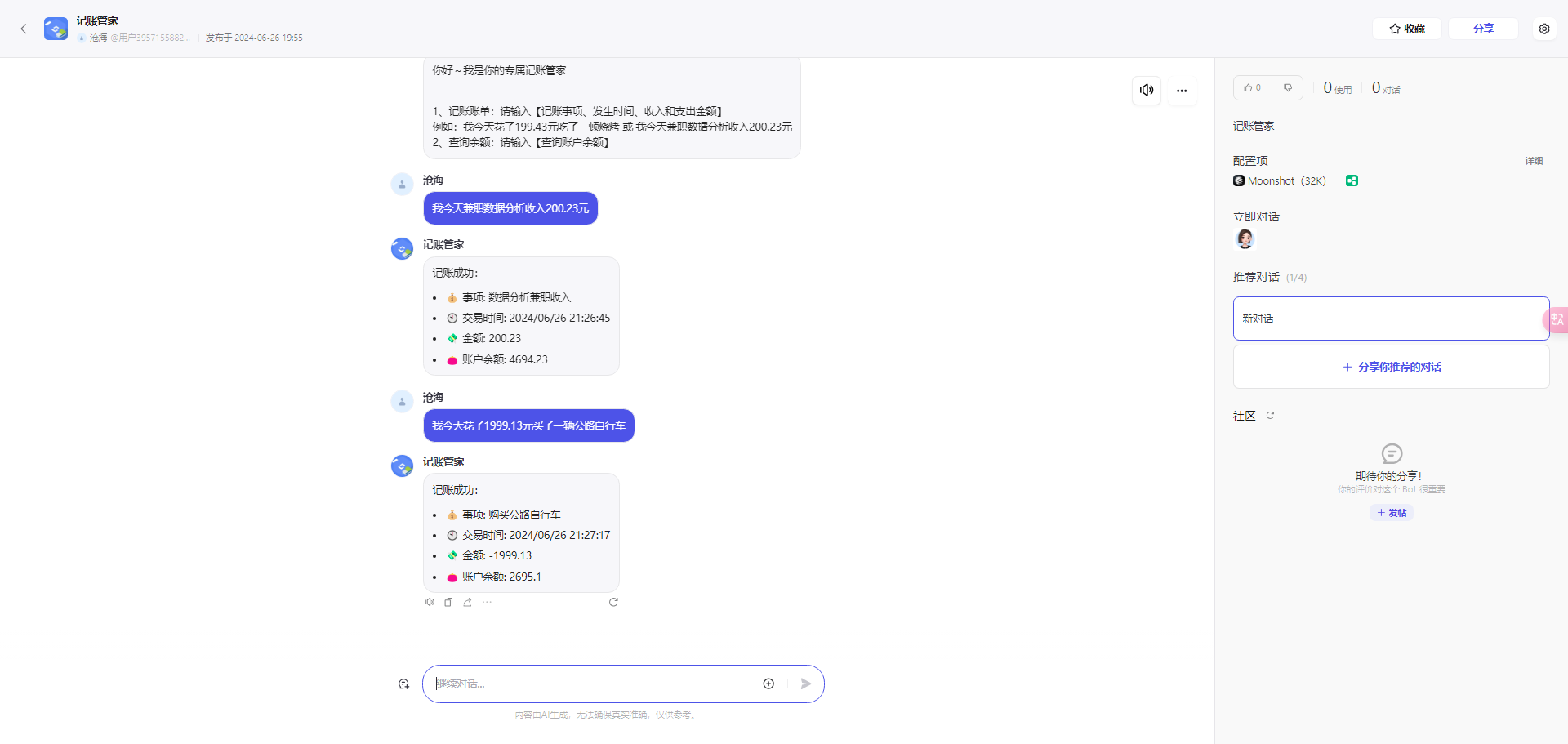Copy the last bot reply
Screen dimensions: 1568x744
click(448, 602)
